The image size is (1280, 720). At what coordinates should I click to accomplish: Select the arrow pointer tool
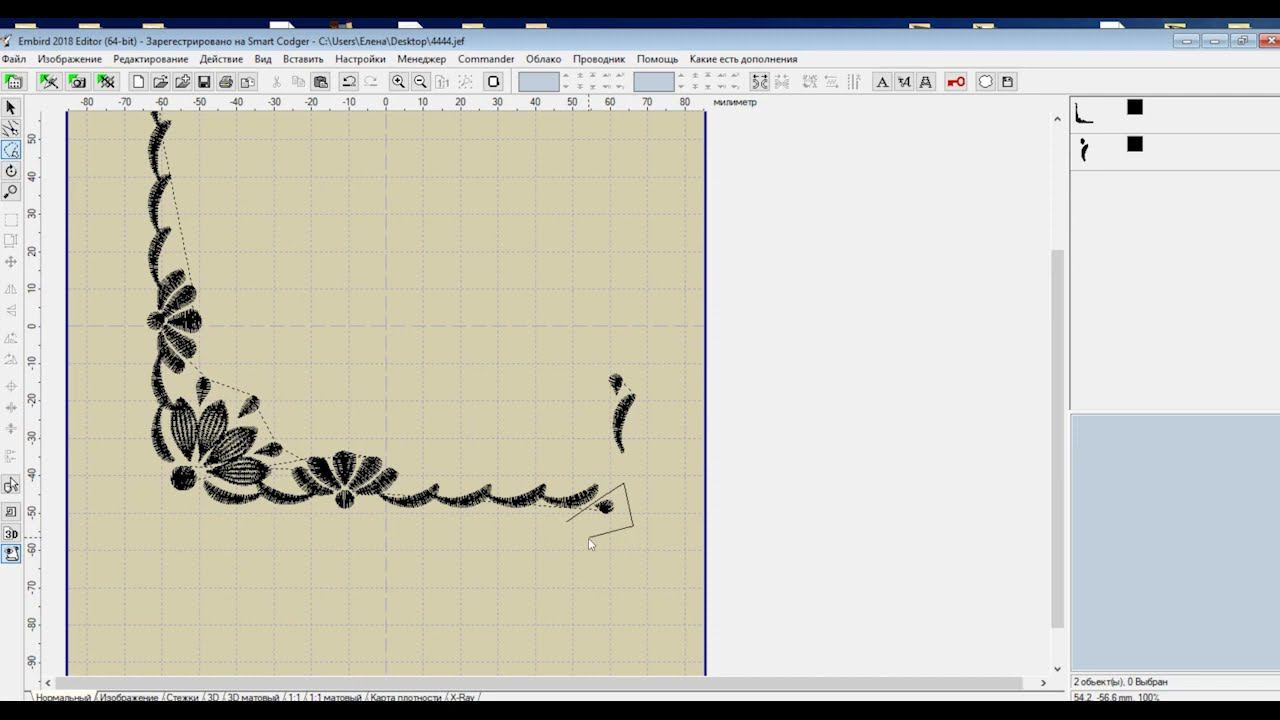(11, 107)
